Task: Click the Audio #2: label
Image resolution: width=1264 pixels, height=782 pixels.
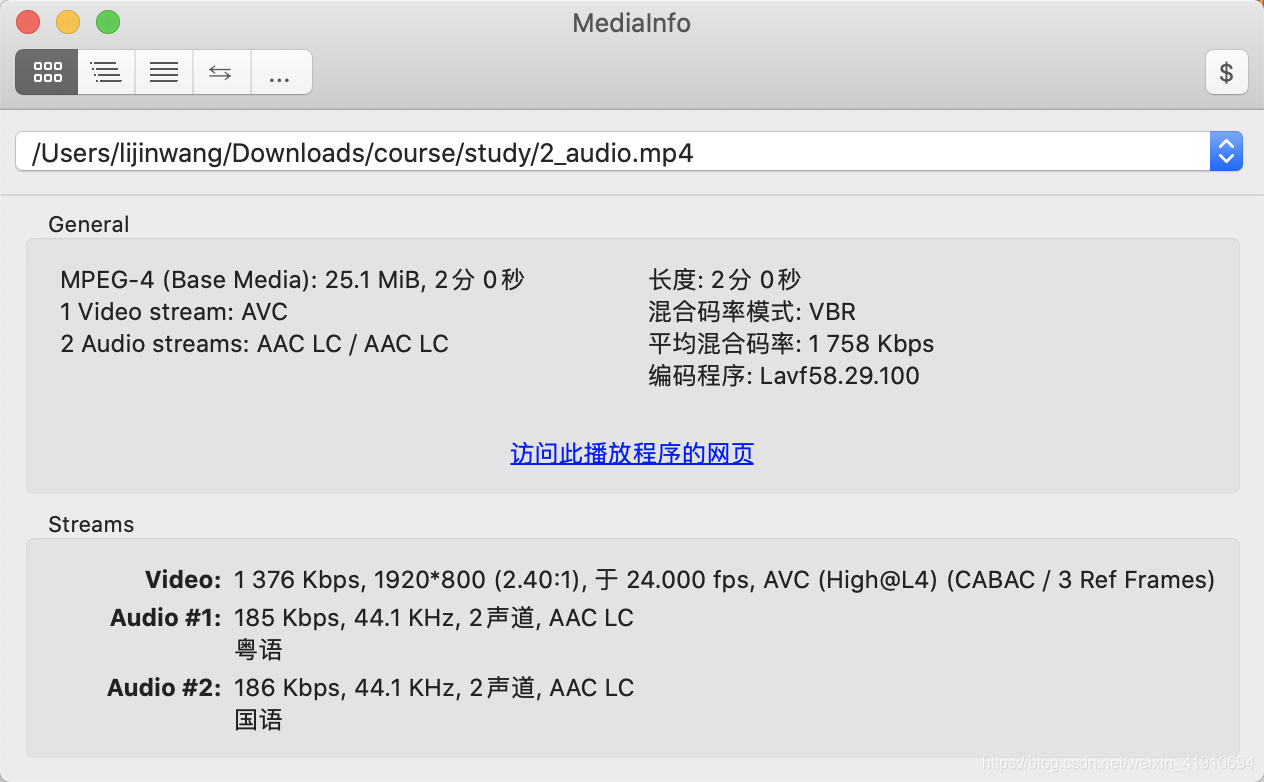Action: click(165, 688)
